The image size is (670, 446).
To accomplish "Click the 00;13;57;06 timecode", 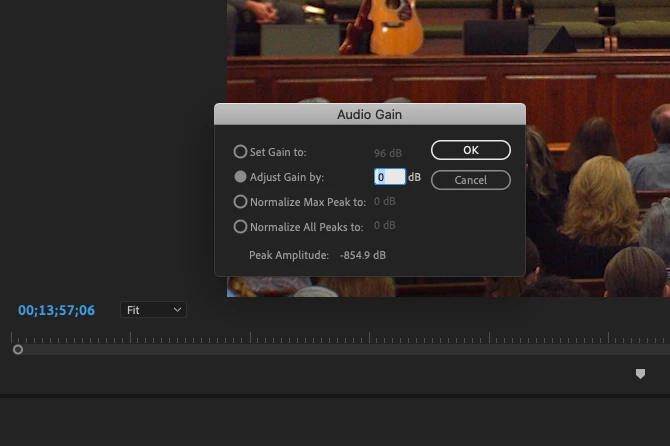I will [56, 310].
